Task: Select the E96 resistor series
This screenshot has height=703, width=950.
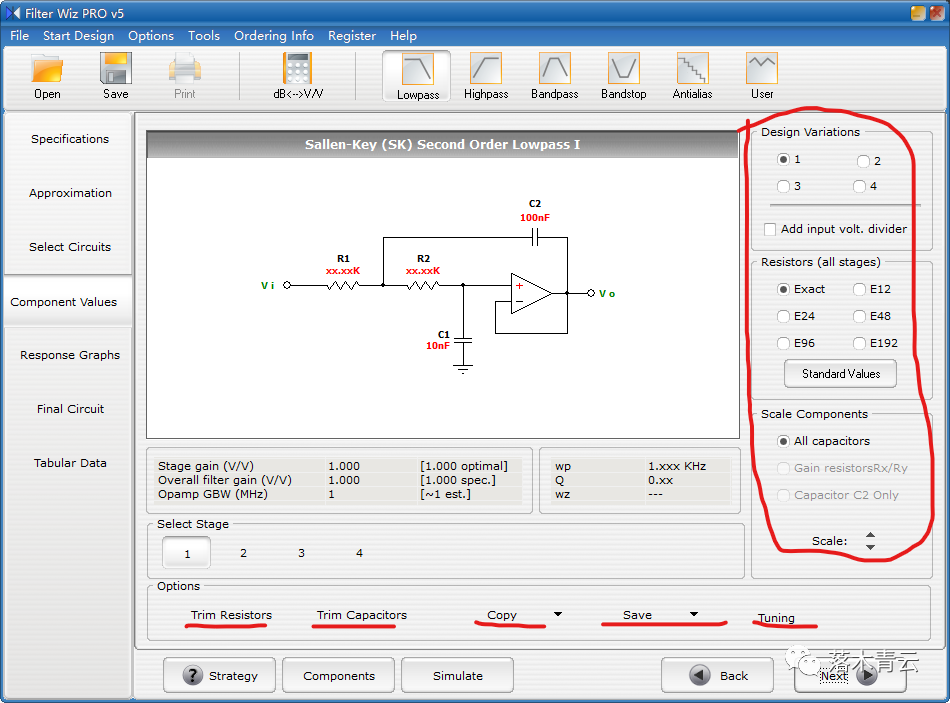Action: tap(784, 343)
